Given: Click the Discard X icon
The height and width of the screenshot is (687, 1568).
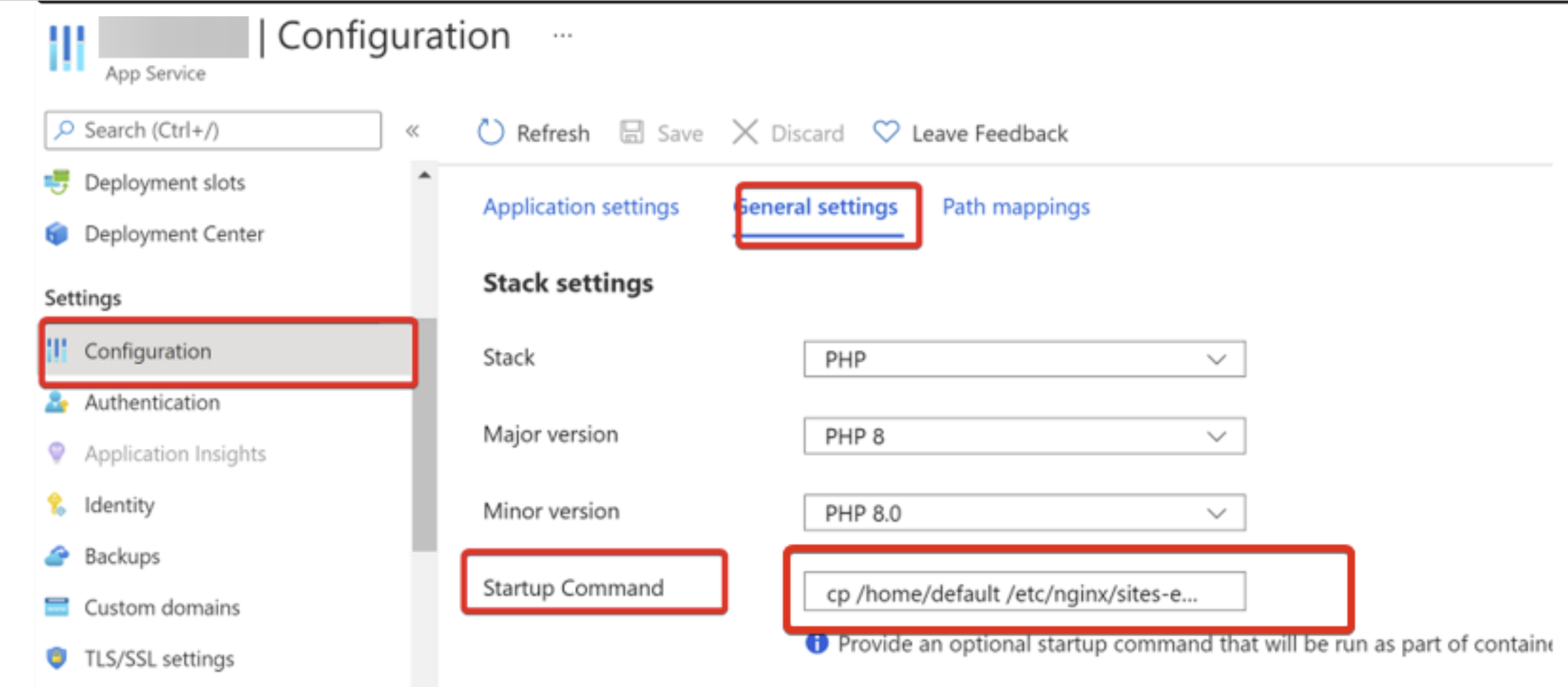Looking at the screenshot, I should pyautogui.click(x=745, y=132).
